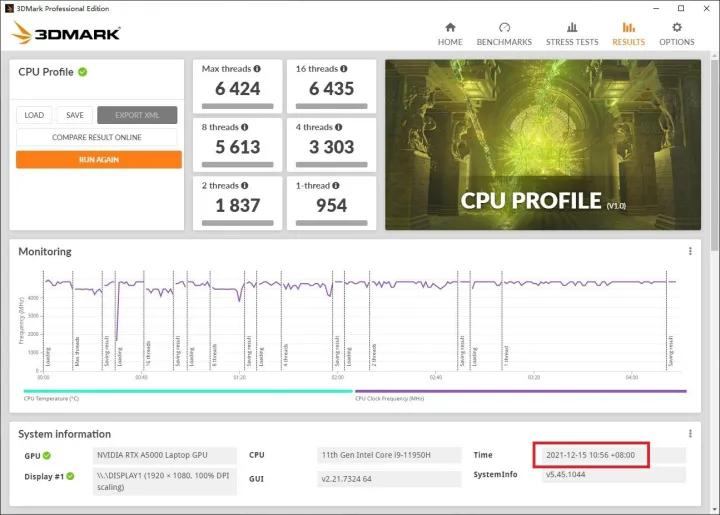Image resolution: width=720 pixels, height=515 pixels.
Task: Maximize the 3DMark window
Action: (681, 8)
